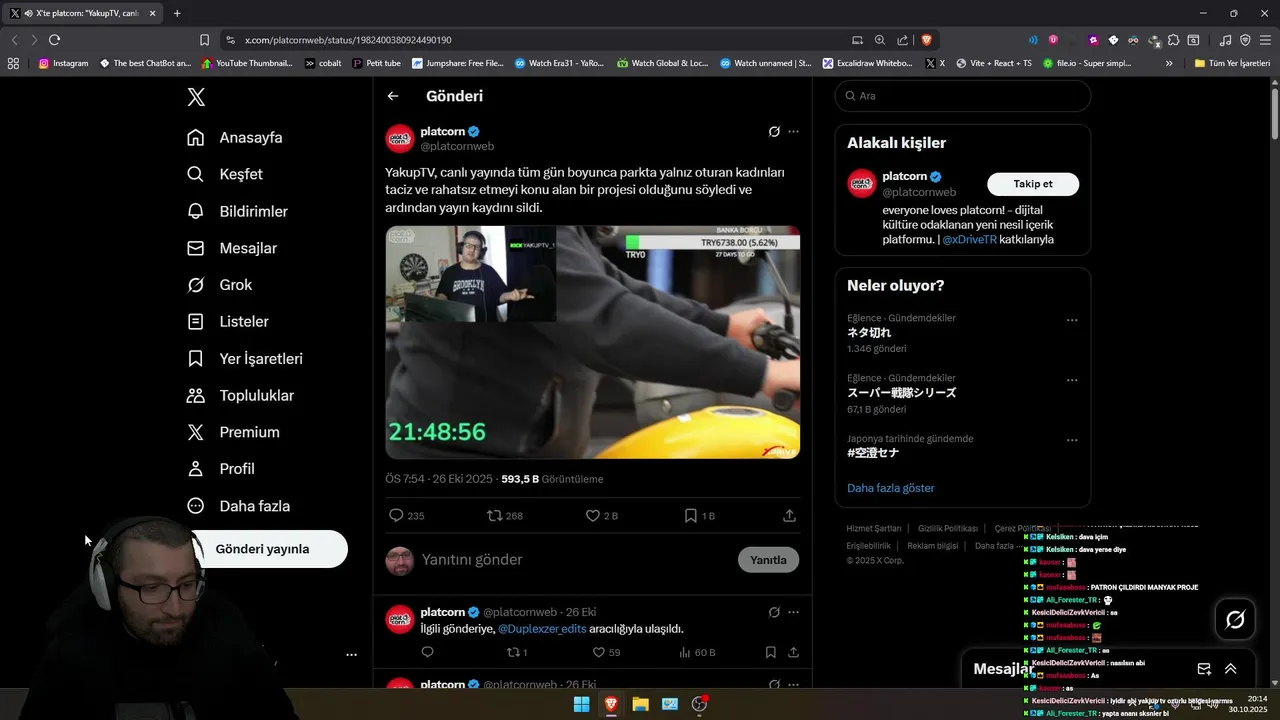Open Yer İşaretleri bookmarks

(245, 359)
